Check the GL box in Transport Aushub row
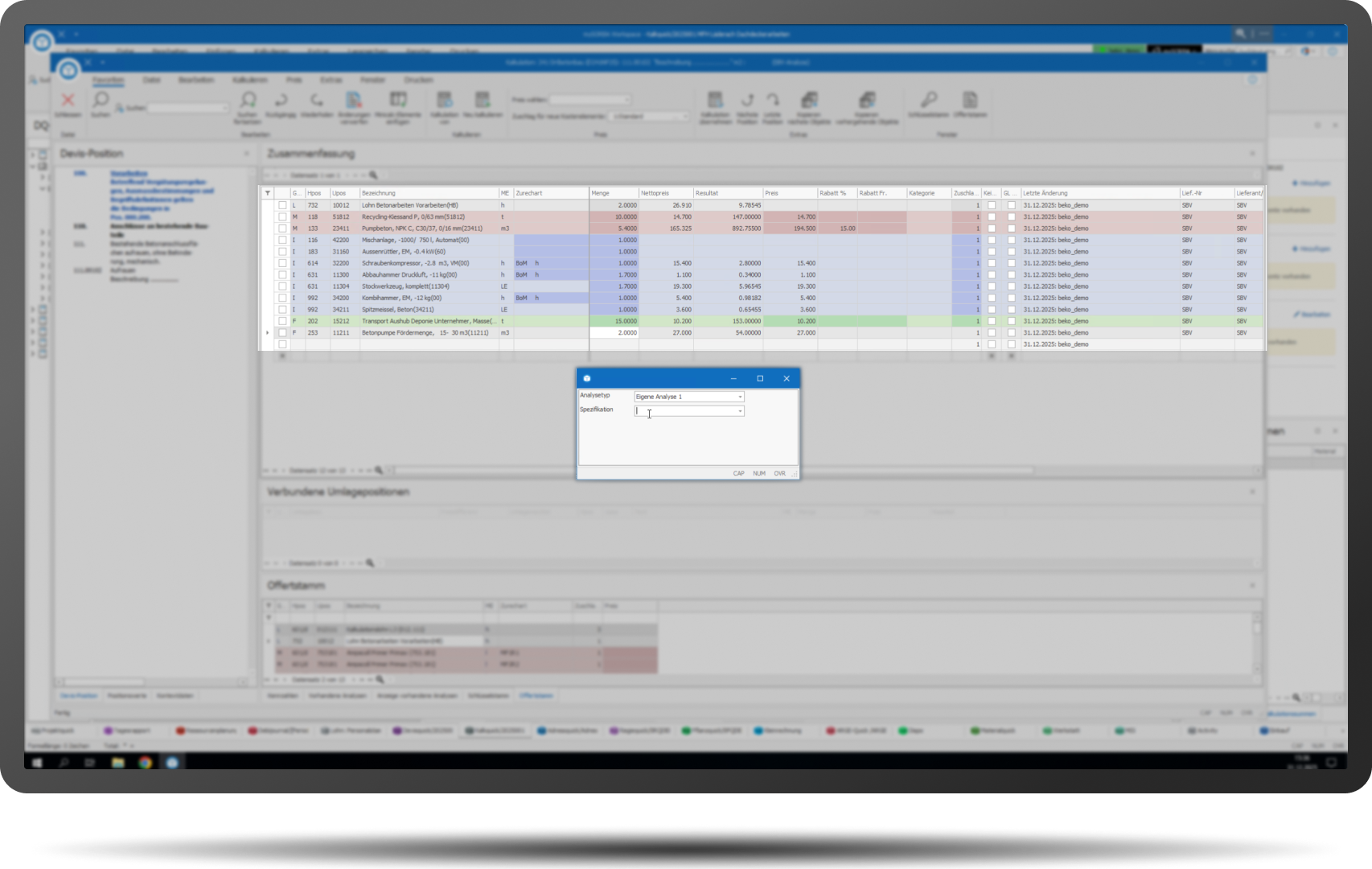 pyautogui.click(x=1011, y=321)
